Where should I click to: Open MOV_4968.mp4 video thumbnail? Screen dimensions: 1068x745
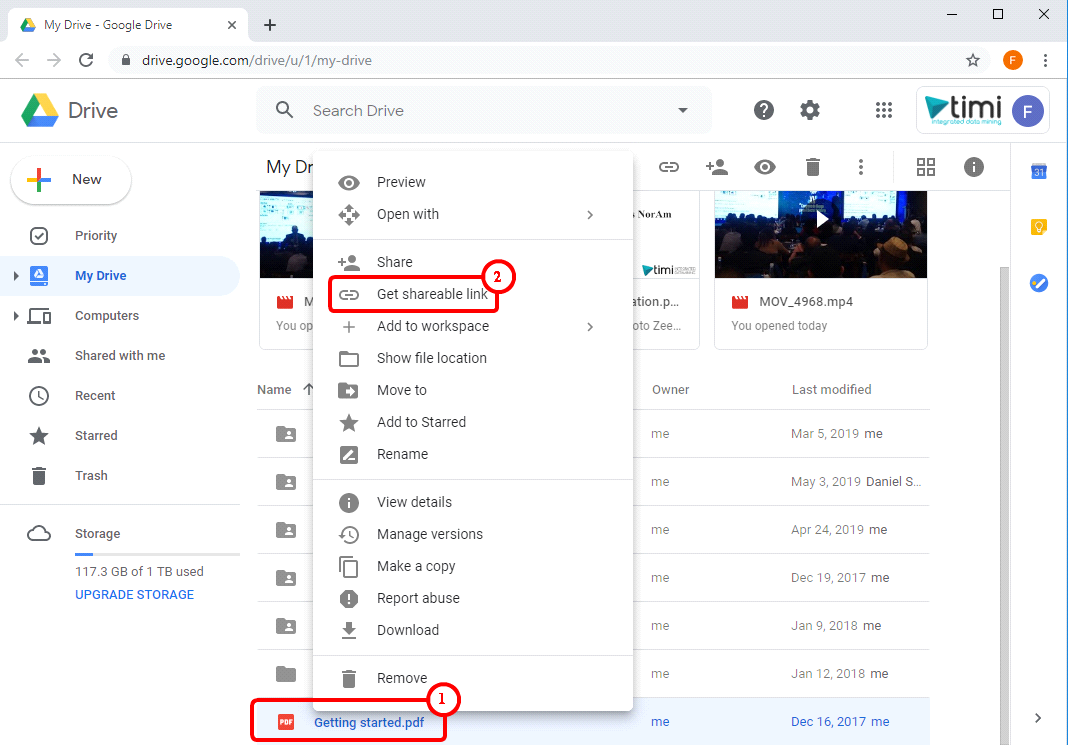coord(821,234)
